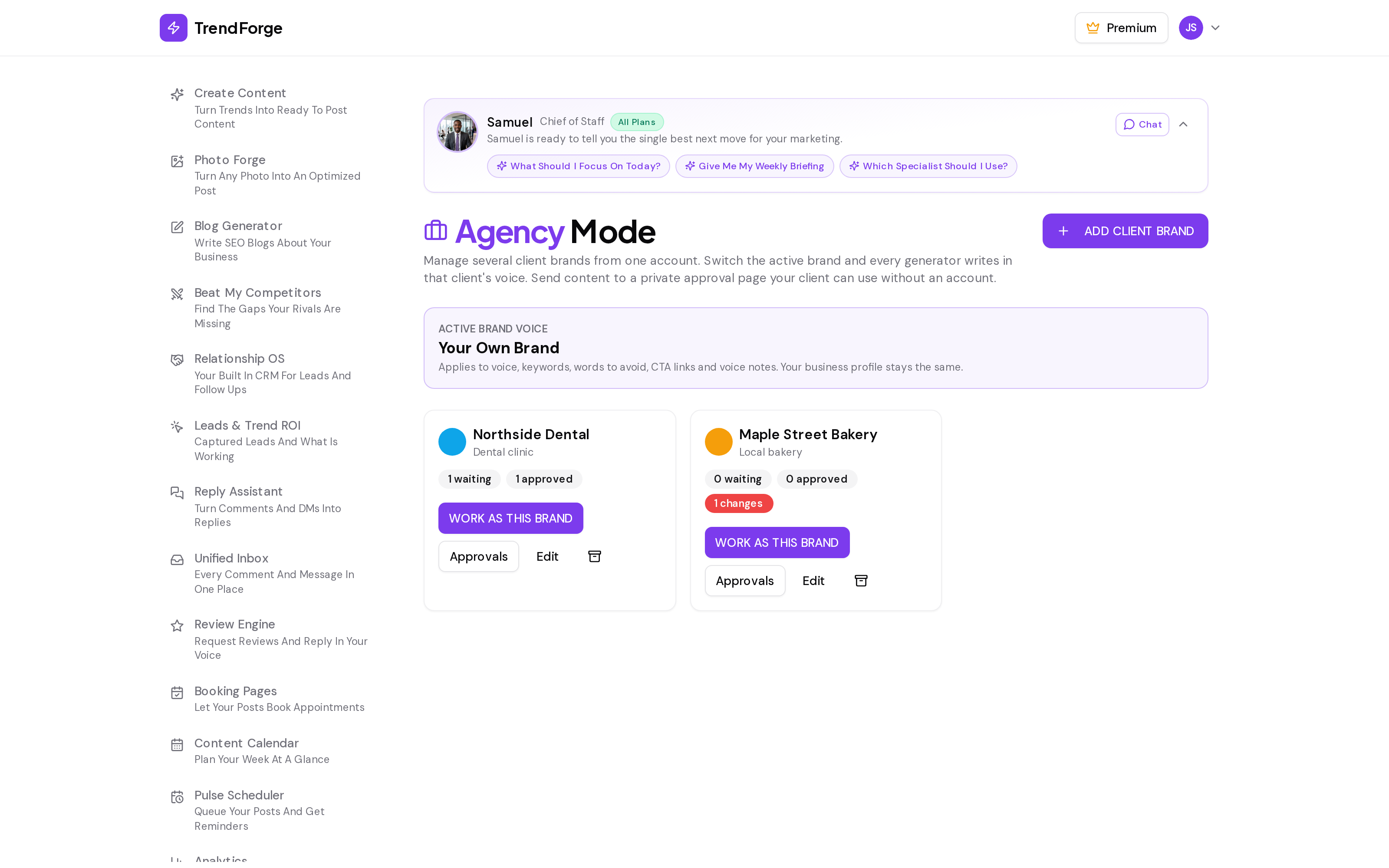Archive the Maple Street Bakery brand
Screen dimensions: 1389x868
pyautogui.click(x=861, y=580)
